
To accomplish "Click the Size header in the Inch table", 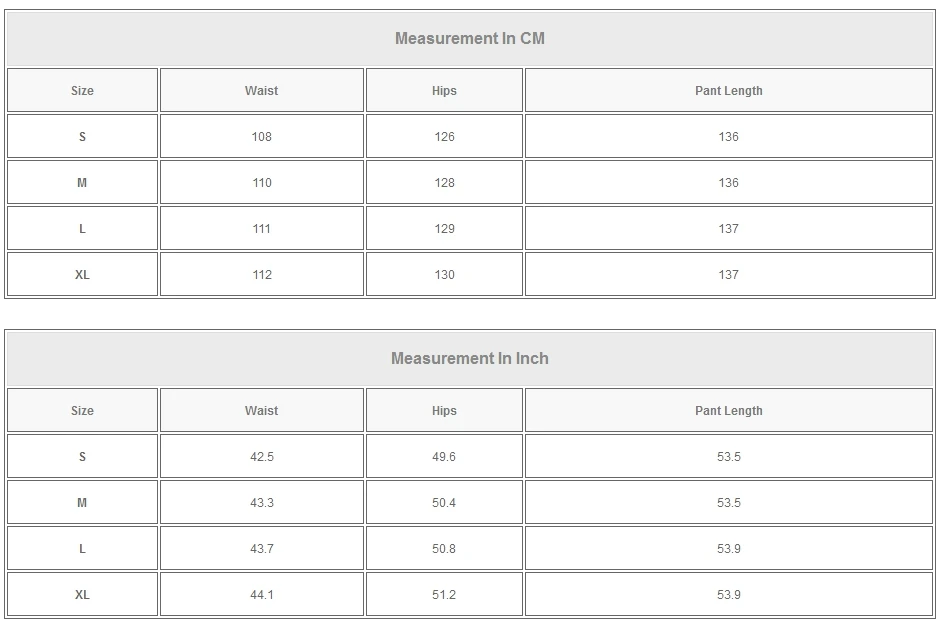I will [82, 411].
